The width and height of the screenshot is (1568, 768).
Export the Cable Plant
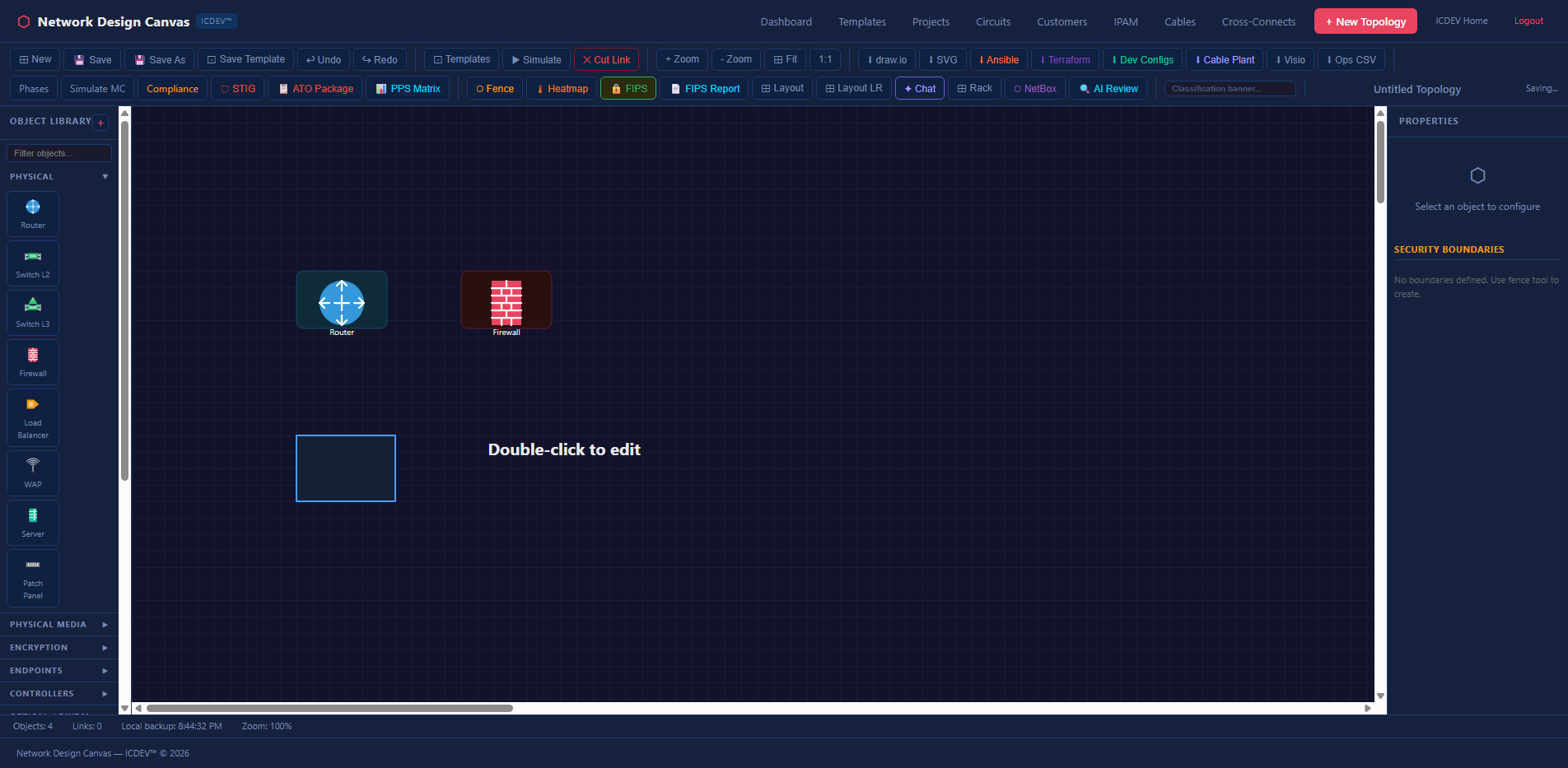click(x=1225, y=60)
